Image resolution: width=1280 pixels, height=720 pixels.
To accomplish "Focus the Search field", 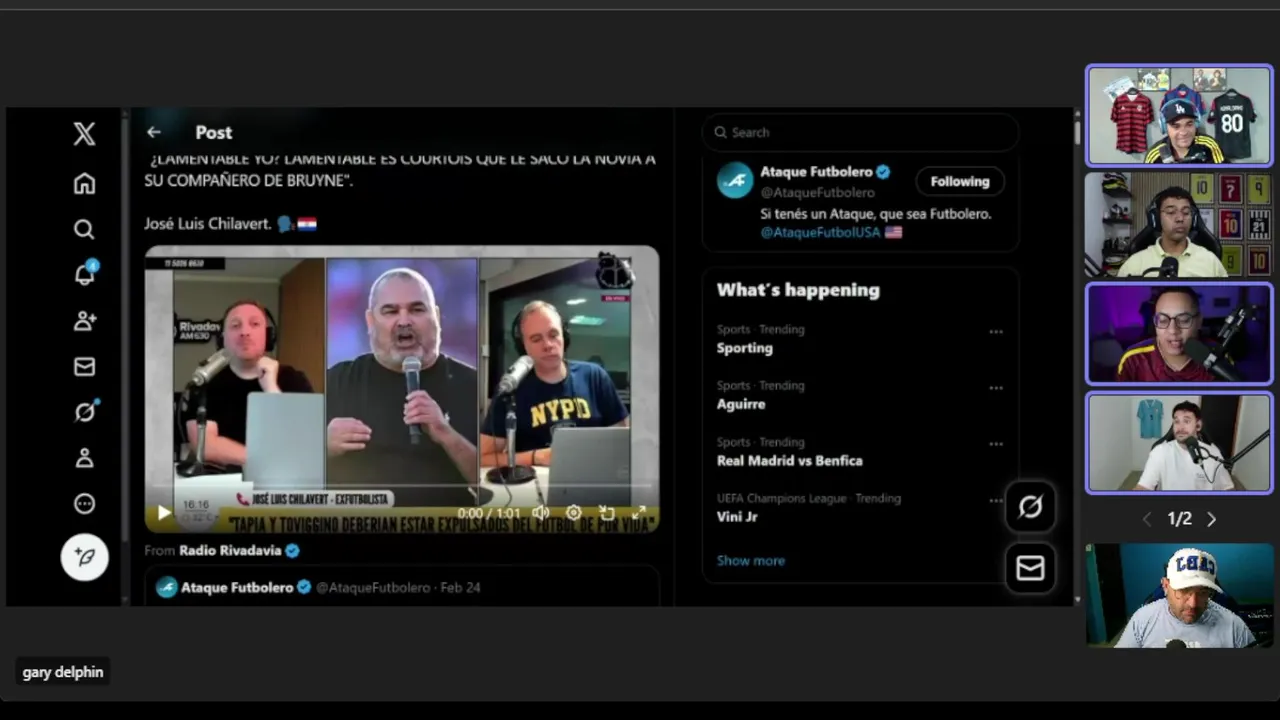I will tap(860, 132).
